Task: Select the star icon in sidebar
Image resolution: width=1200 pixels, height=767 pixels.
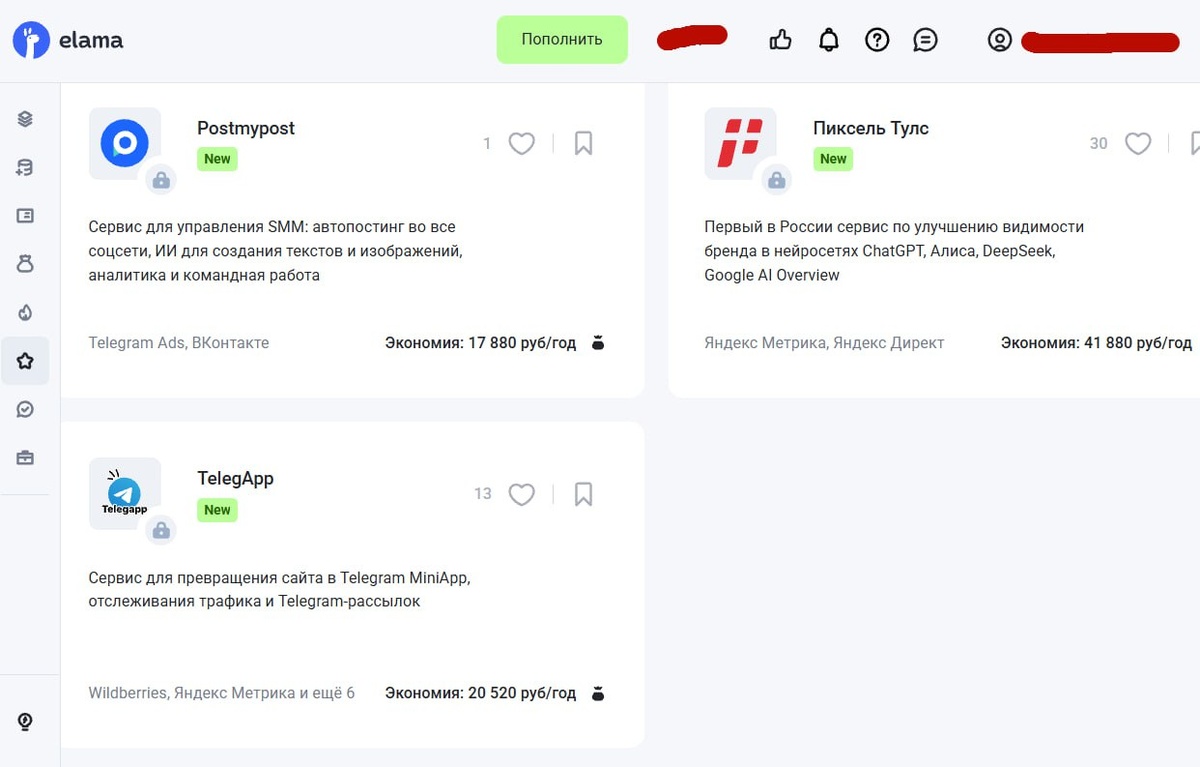Action: click(x=25, y=361)
